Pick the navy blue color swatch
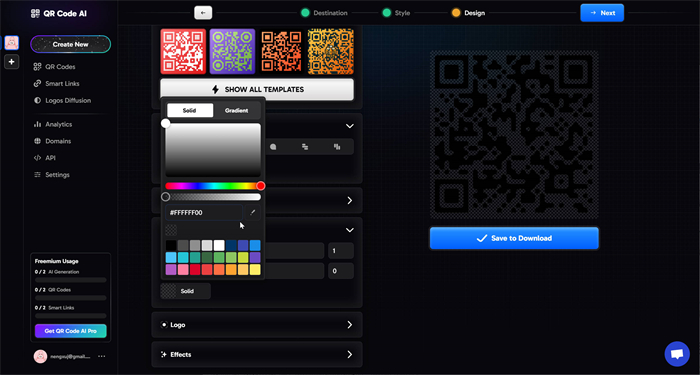The image size is (700, 375). click(231, 245)
